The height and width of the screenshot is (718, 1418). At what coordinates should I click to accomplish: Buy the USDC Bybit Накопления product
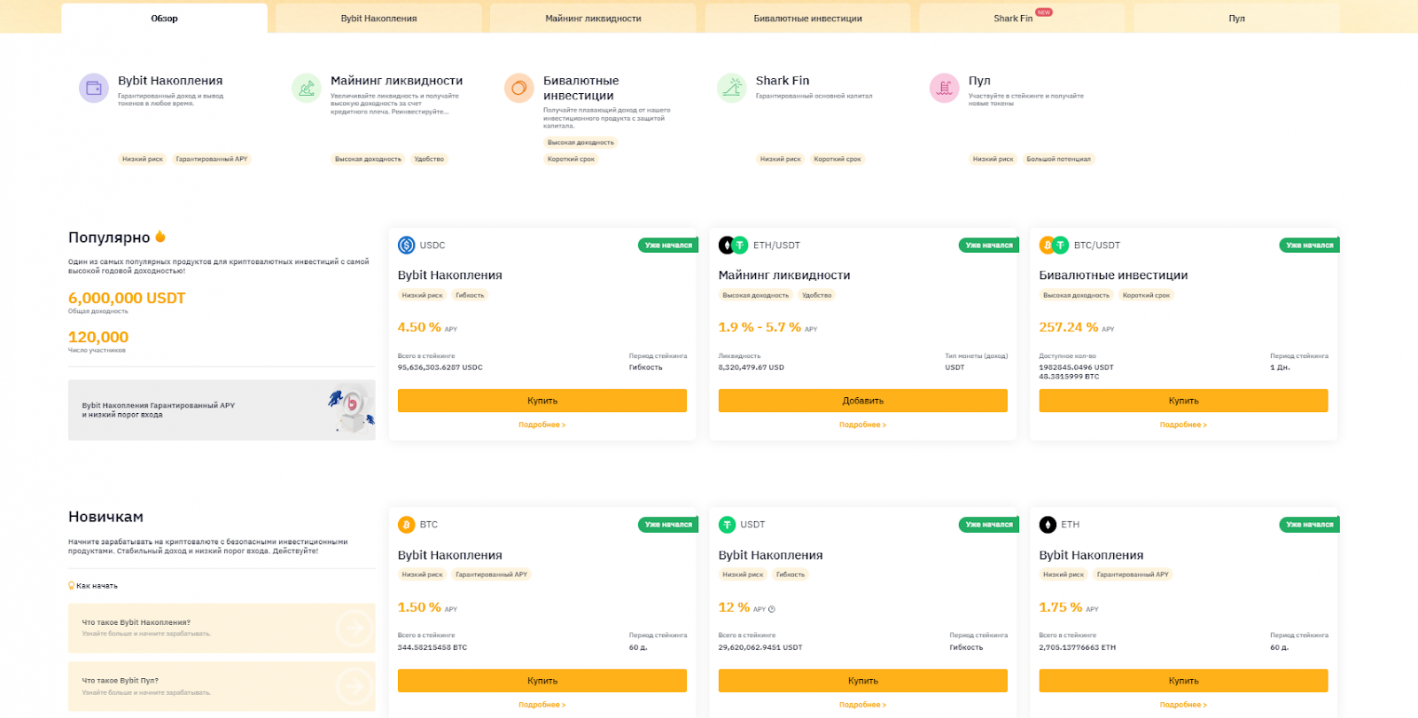(542, 400)
